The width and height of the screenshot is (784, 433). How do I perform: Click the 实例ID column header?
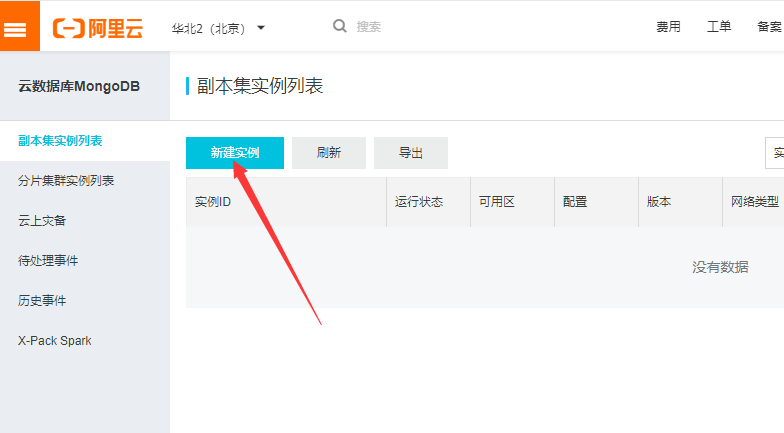[213, 202]
